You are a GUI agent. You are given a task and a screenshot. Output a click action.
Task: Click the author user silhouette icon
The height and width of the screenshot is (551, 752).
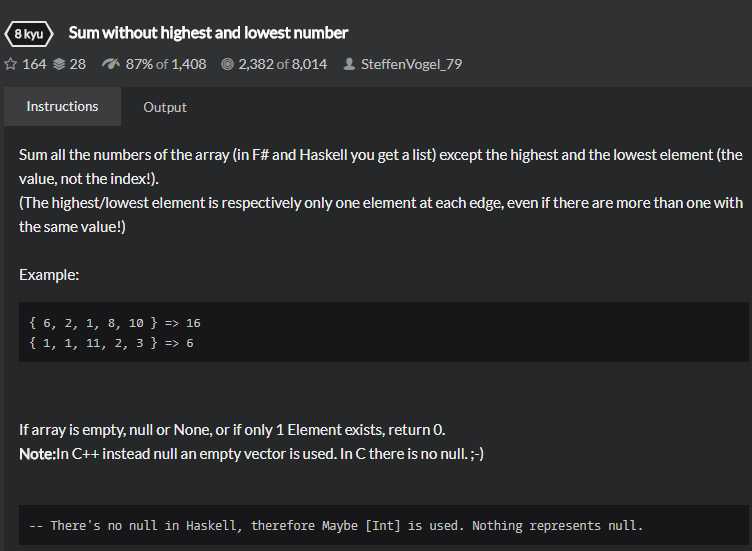pyautogui.click(x=348, y=64)
